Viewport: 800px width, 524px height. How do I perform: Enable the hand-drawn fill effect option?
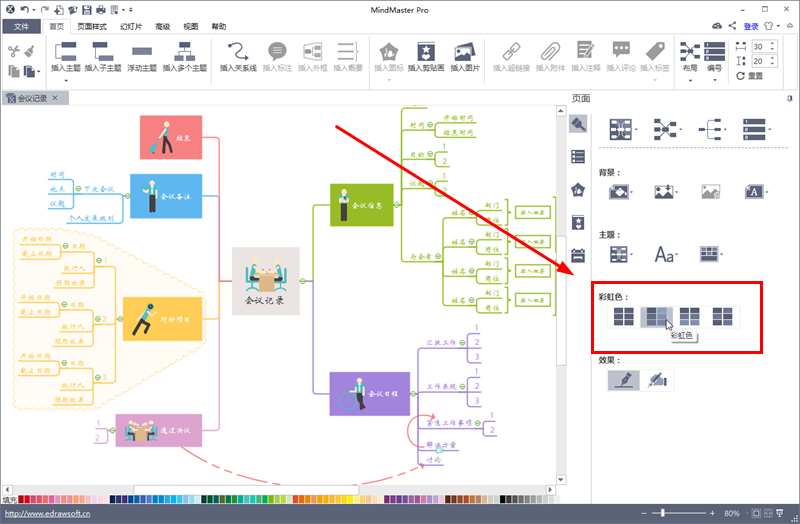pyautogui.click(x=657, y=380)
